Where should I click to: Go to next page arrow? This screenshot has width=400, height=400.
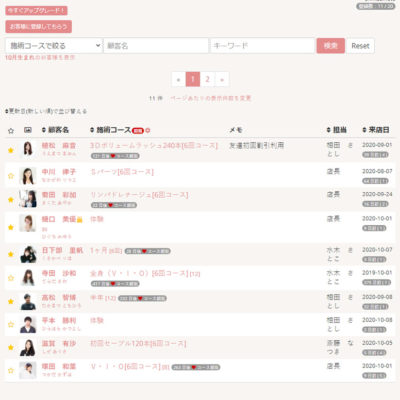[222, 79]
